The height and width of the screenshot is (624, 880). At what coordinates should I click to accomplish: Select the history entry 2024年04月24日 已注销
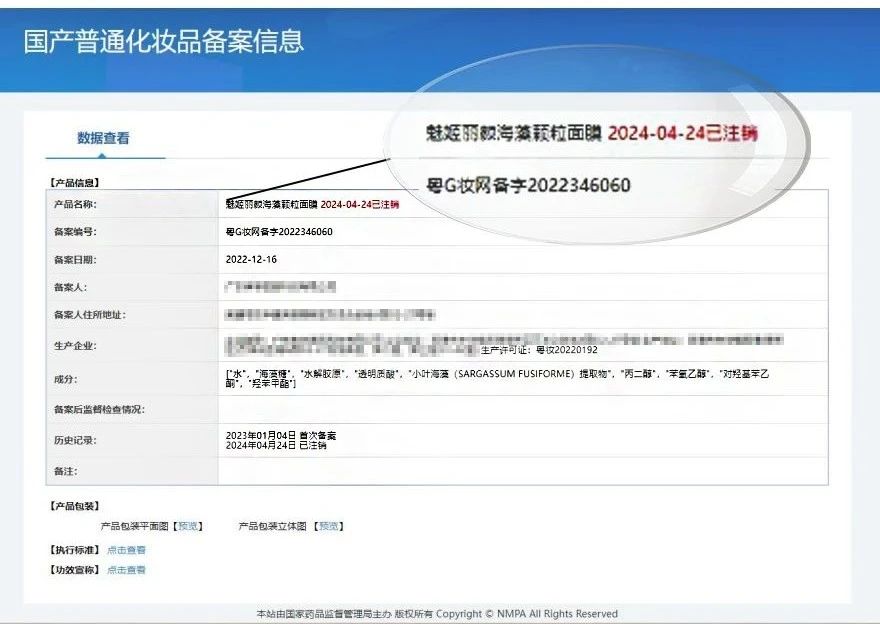click(x=276, y=446)
